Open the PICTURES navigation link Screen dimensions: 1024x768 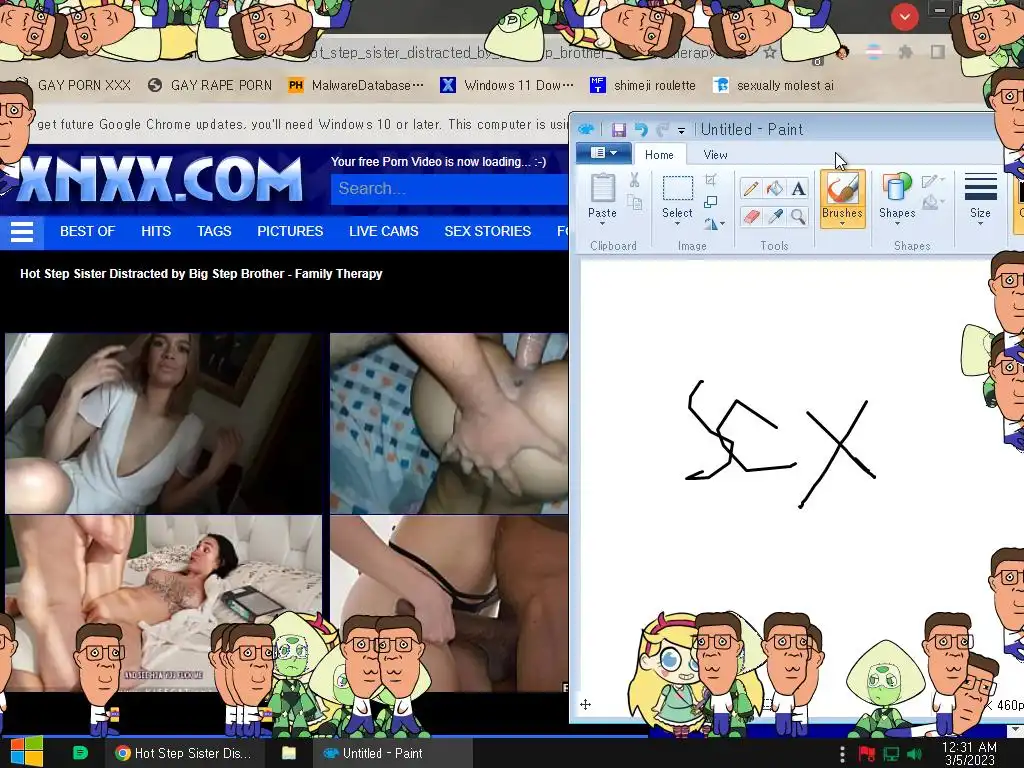[x=290, y=231]
